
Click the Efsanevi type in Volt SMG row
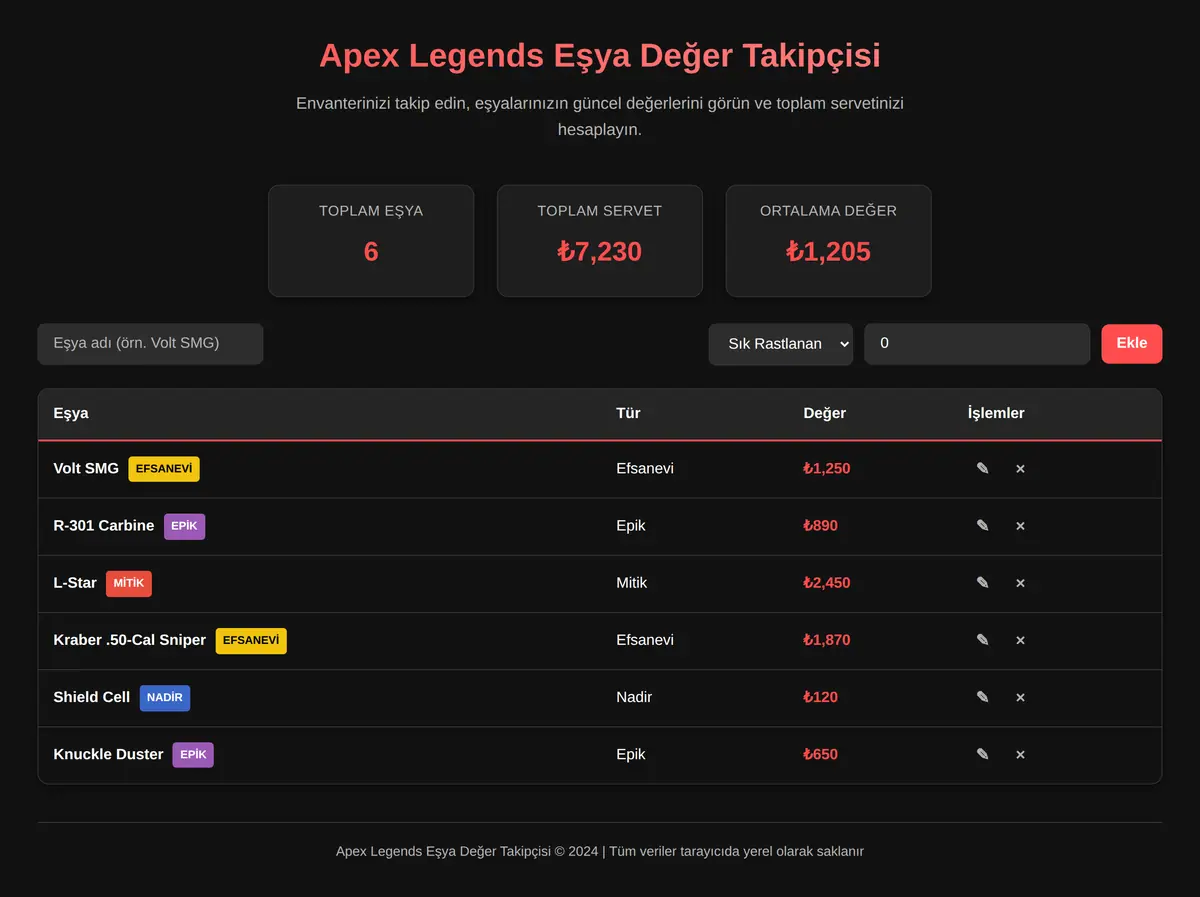tap(645, 468)
